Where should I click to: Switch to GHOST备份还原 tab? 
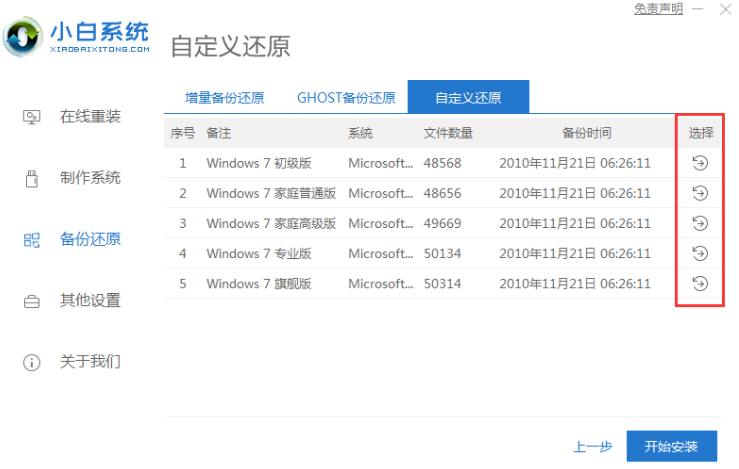[x=345, y=98]
